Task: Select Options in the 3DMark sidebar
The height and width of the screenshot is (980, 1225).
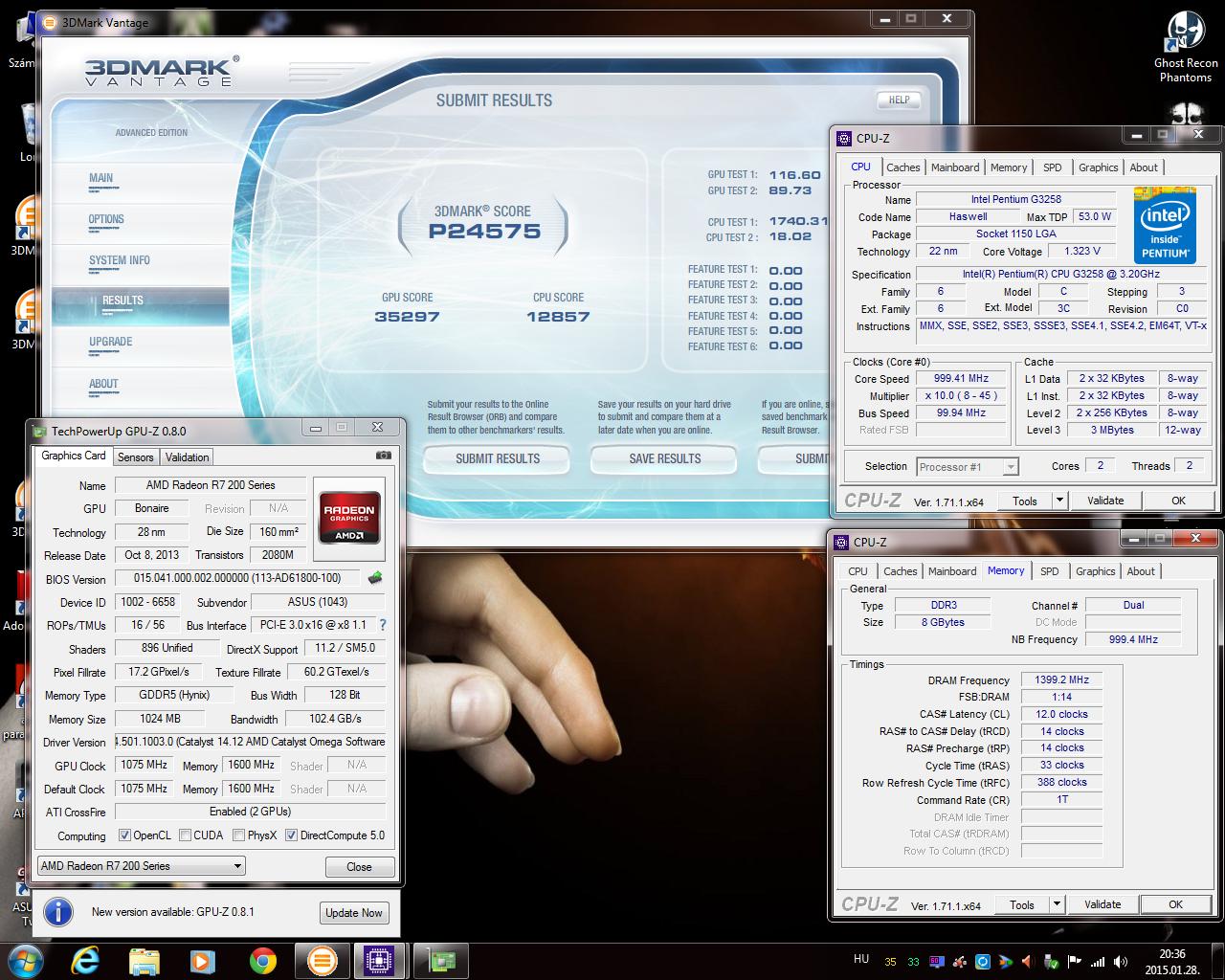Action: point(106,219)
